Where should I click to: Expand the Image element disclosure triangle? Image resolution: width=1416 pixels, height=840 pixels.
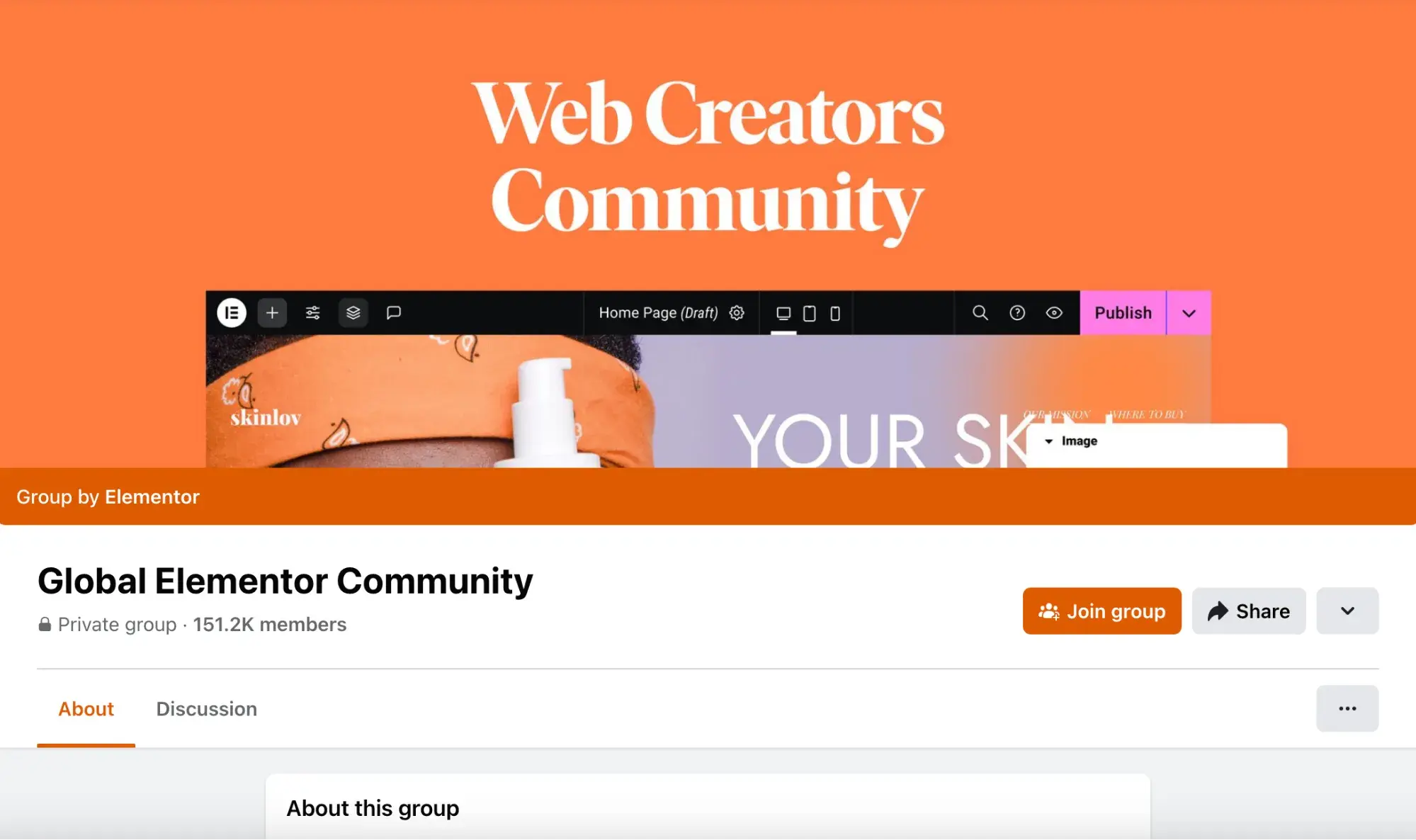1047,441
